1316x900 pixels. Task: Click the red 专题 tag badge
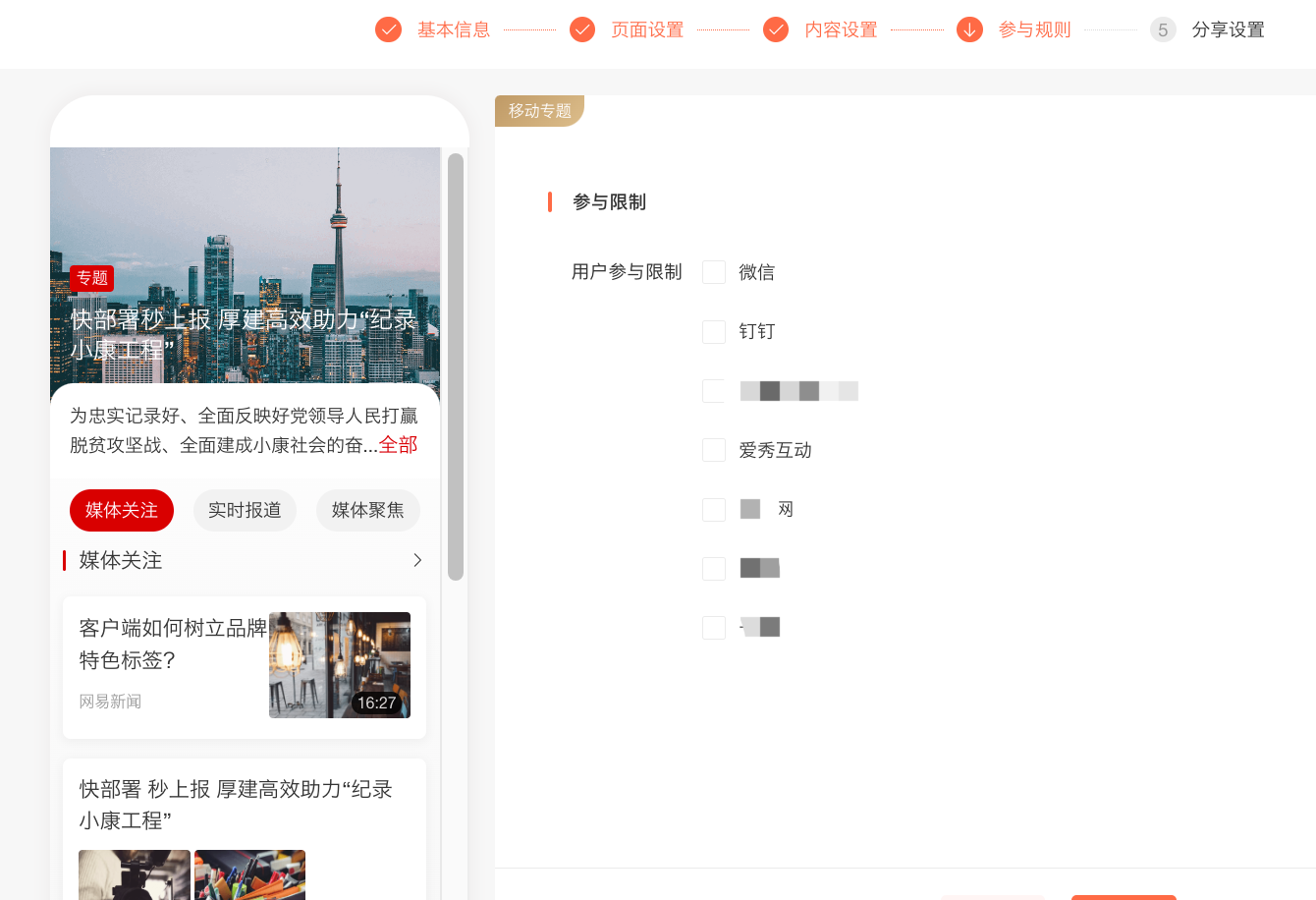[x=91, y=278]
